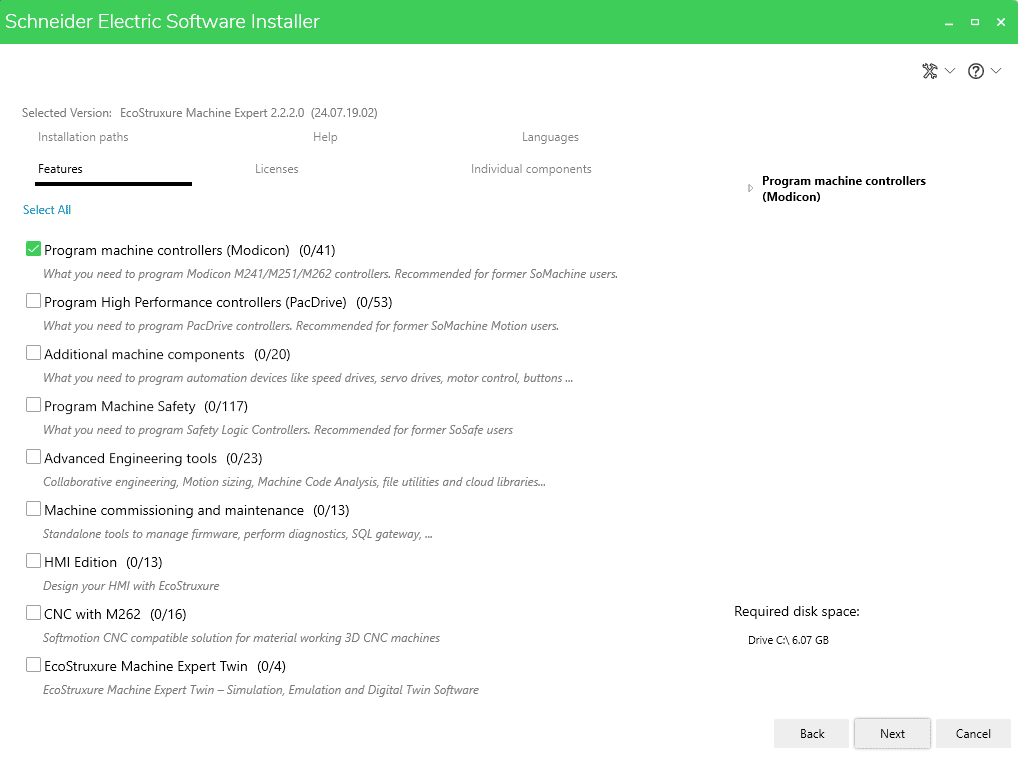Image resolution: width=1018 pixels, height=763 pixels.
Task: Expand dropdown arrow beside help icon
Action: (996, 71)
